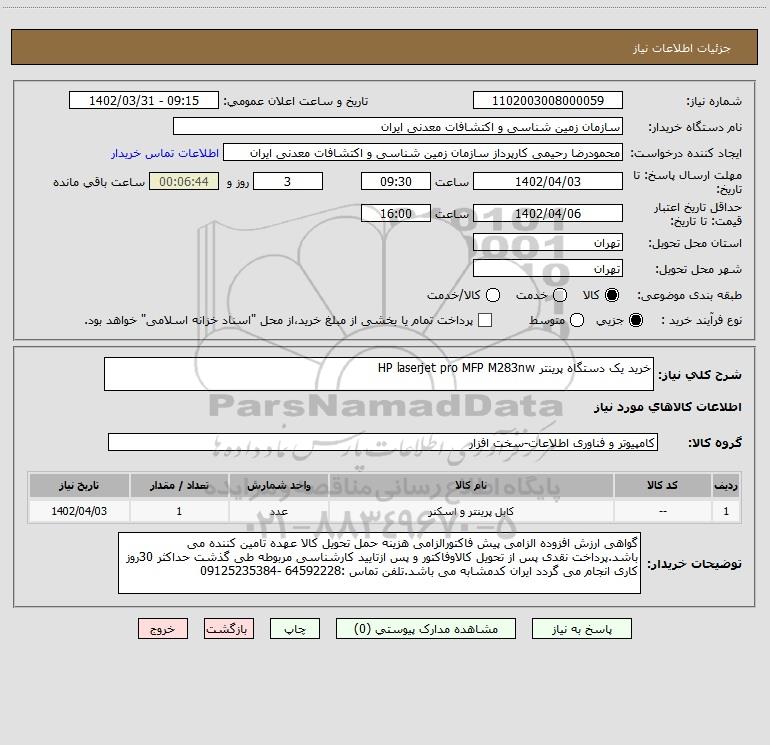Click the چاپ print button
Image resolution: width=770 pixels, height=745 pixels.
(295, 629)
